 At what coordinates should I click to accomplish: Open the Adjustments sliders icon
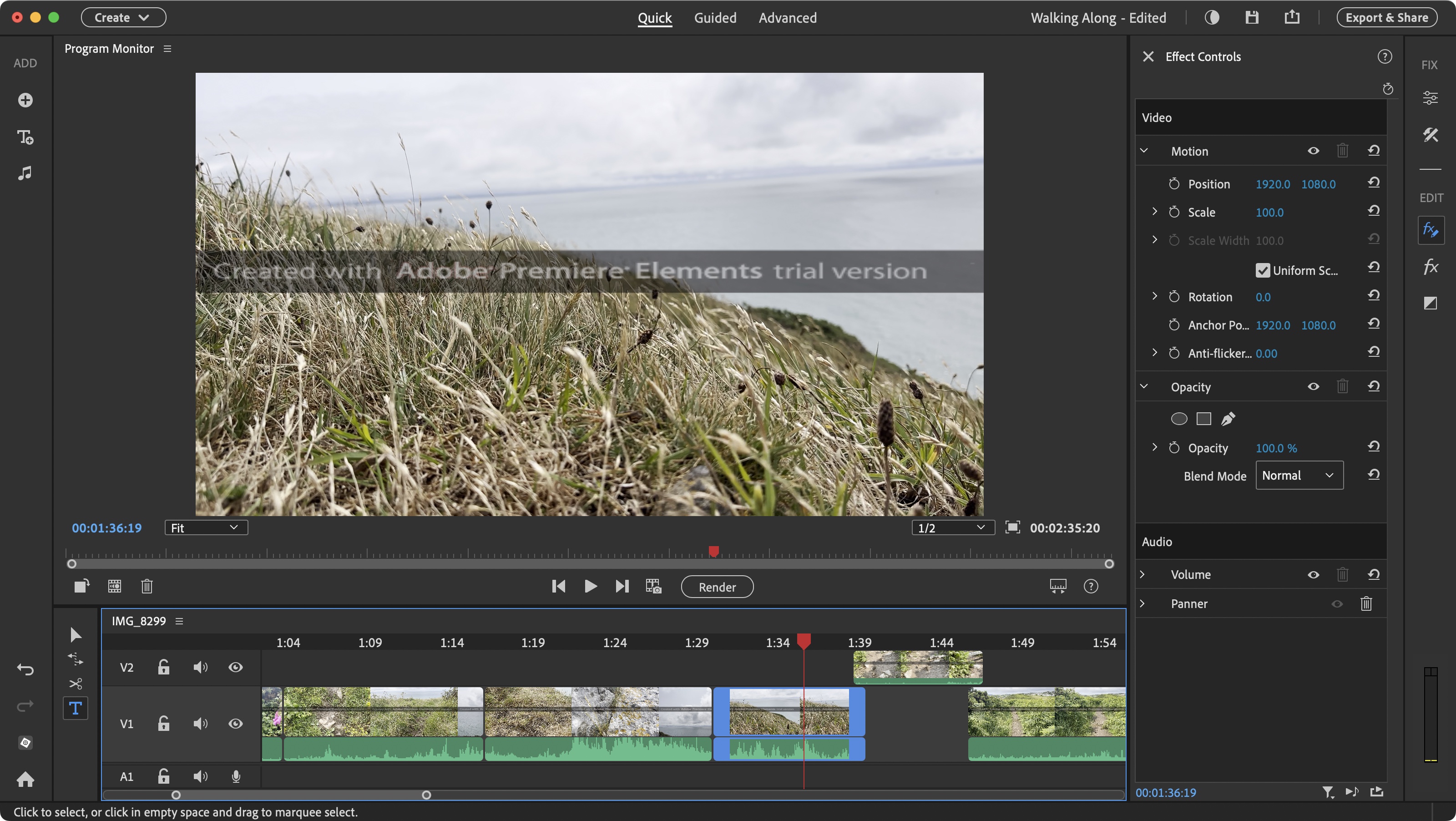click(1430, 98)
